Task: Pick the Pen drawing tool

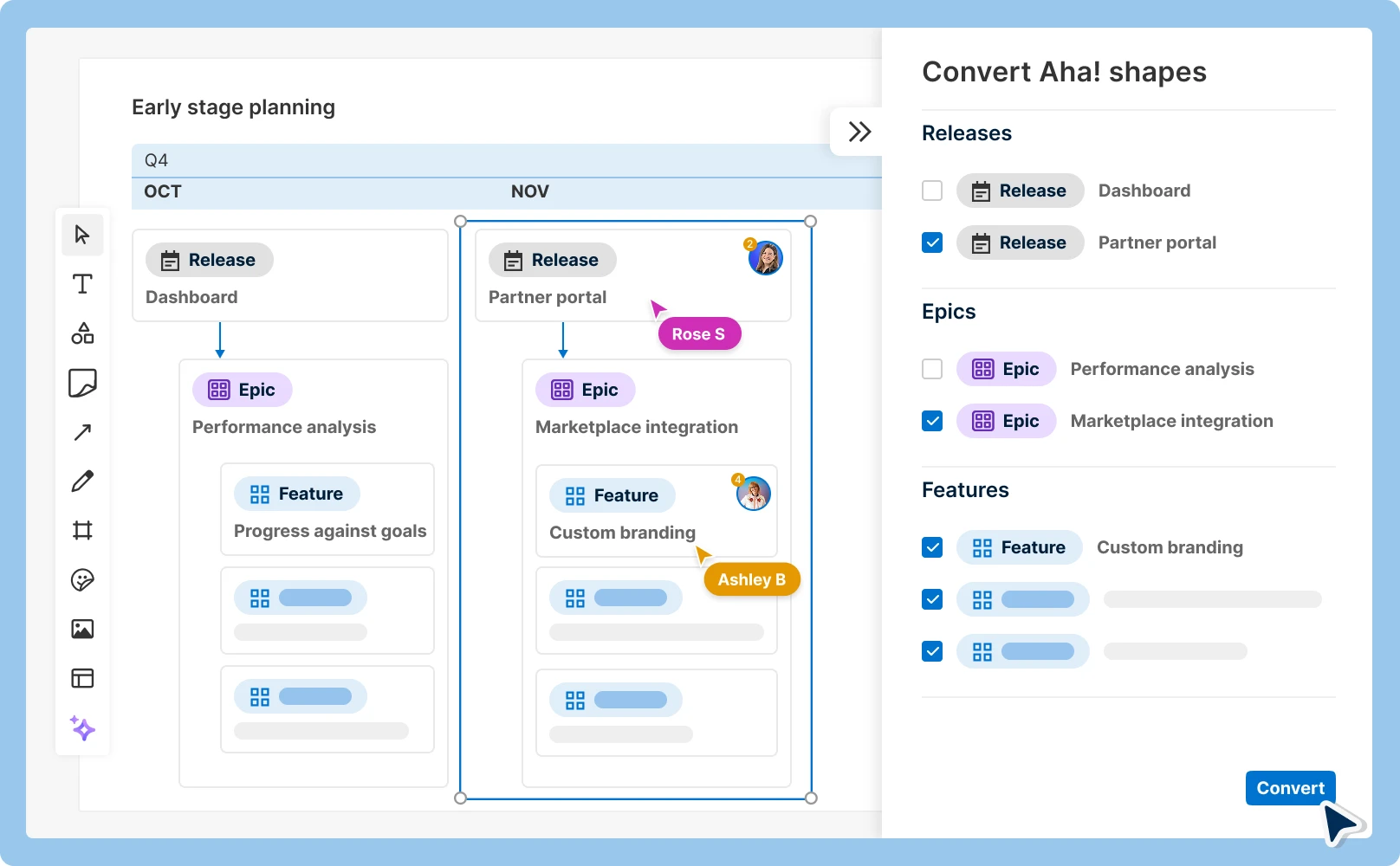Action: (82, 481)
